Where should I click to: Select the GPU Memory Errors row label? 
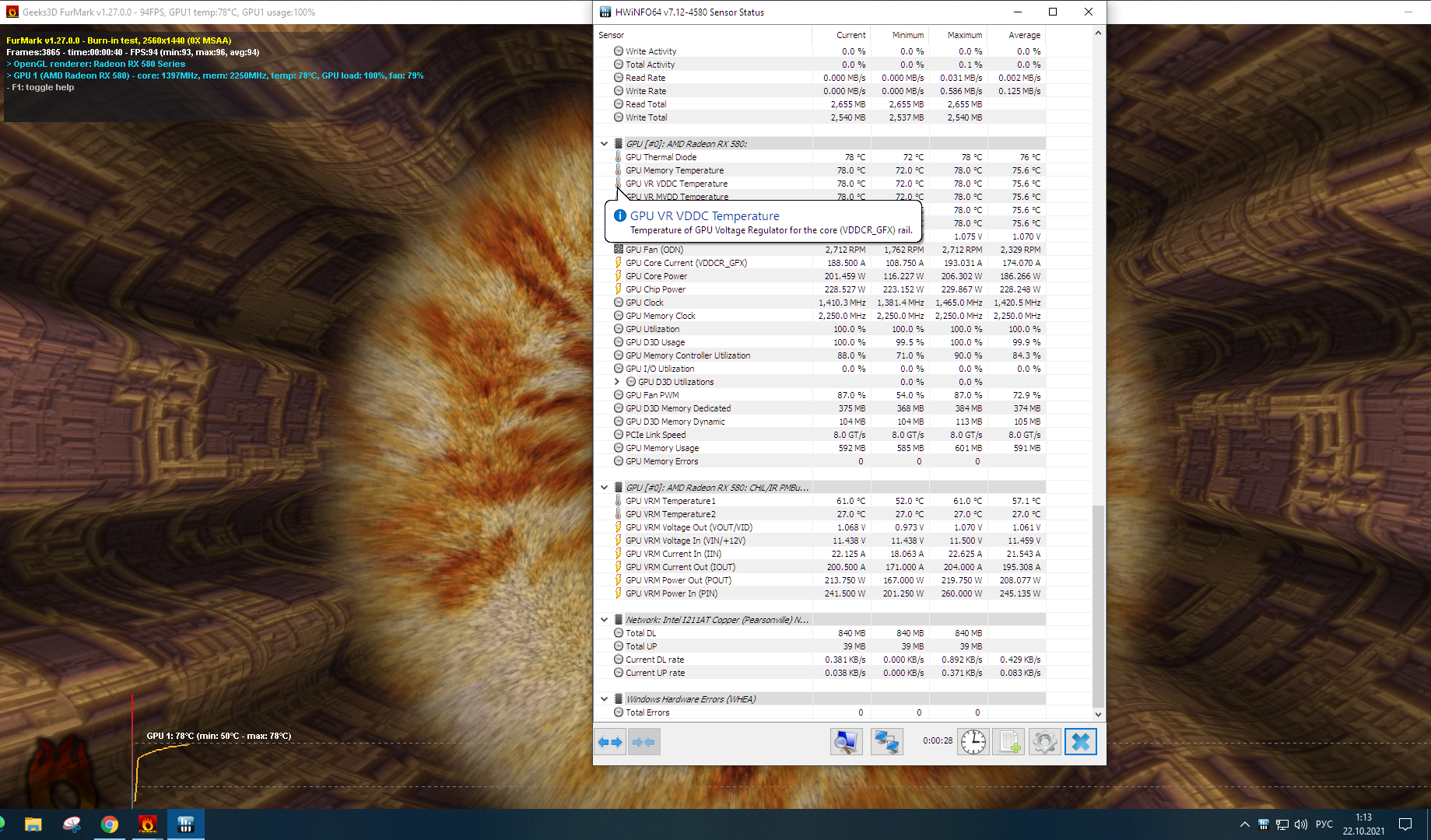(x=661, y=461)
